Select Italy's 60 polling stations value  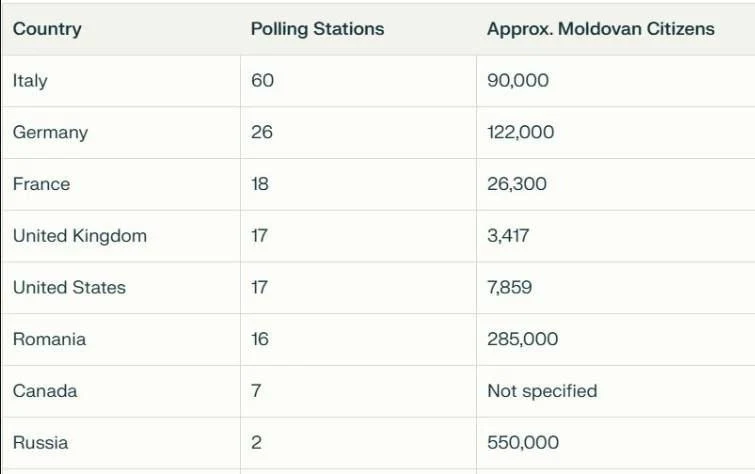pyautogui.click(x=262, y=81)
